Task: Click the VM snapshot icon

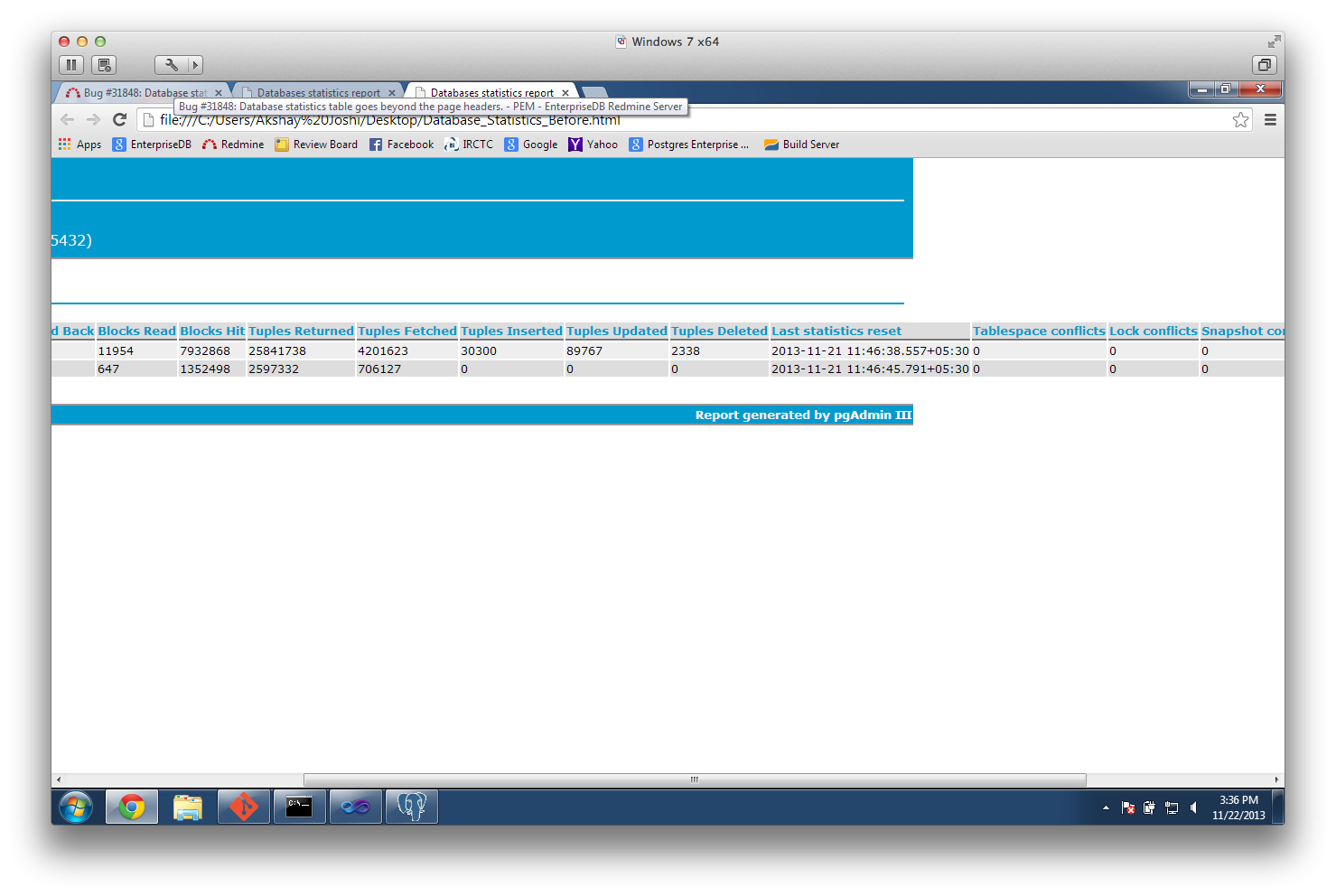Action: coord(104,65)
